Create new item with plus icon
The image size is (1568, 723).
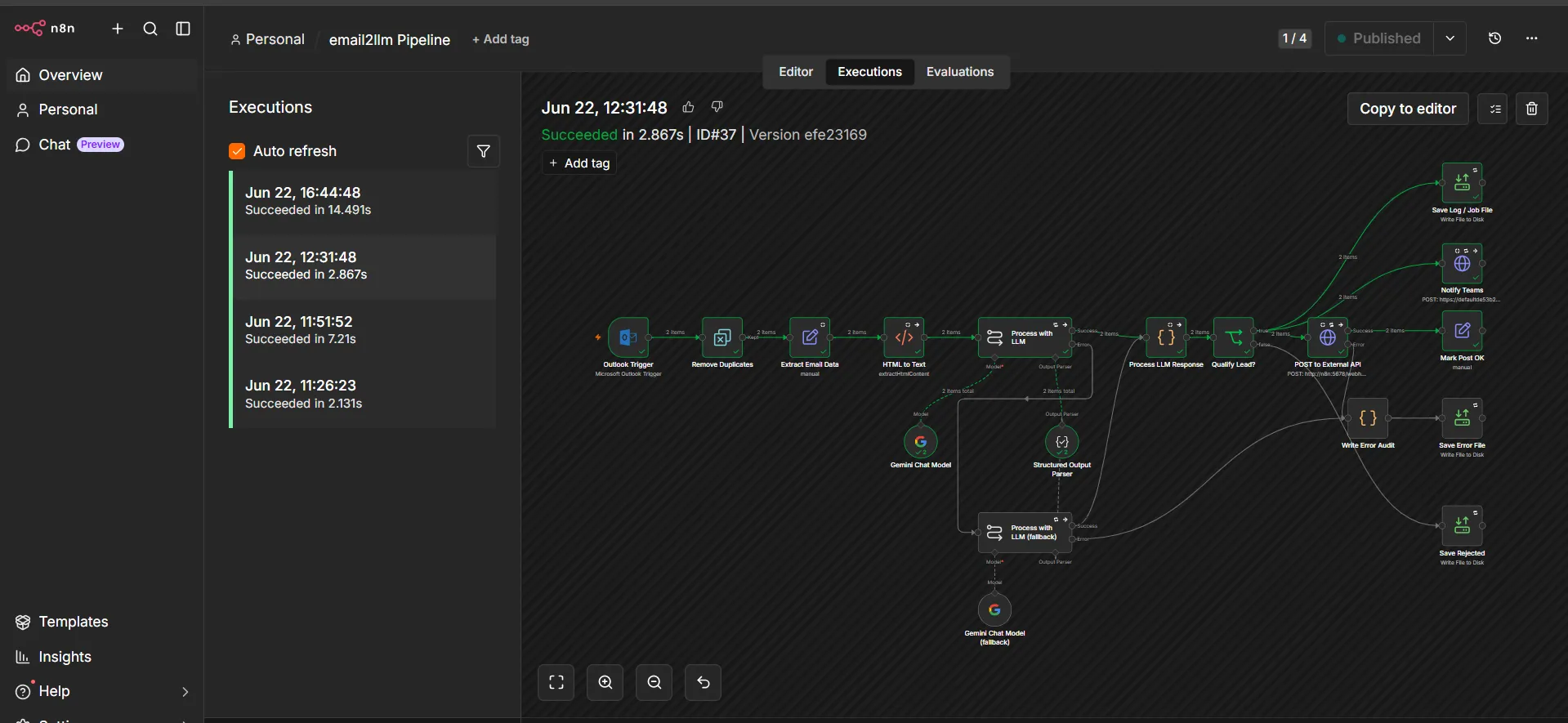118,29
